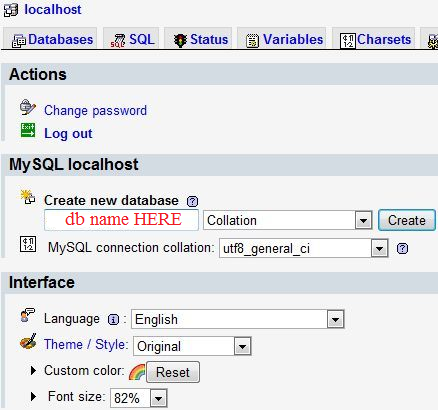Image resolution: width=438 pixels, height=410 pixels.
Task: Open the utf8_general_ci connection collation dropdown
Action: coord(304,248)
